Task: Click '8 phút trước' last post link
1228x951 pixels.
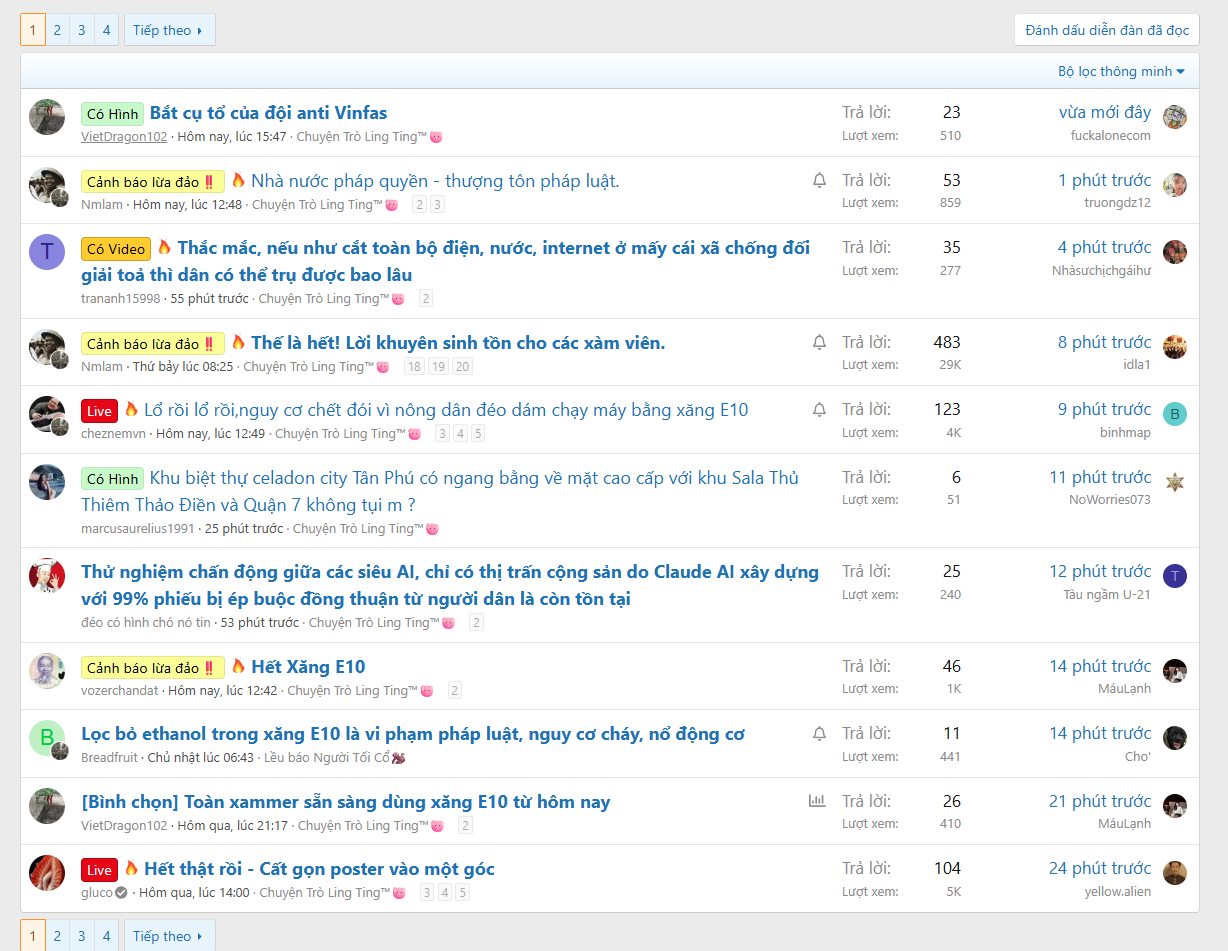Action: (1105, 343)
